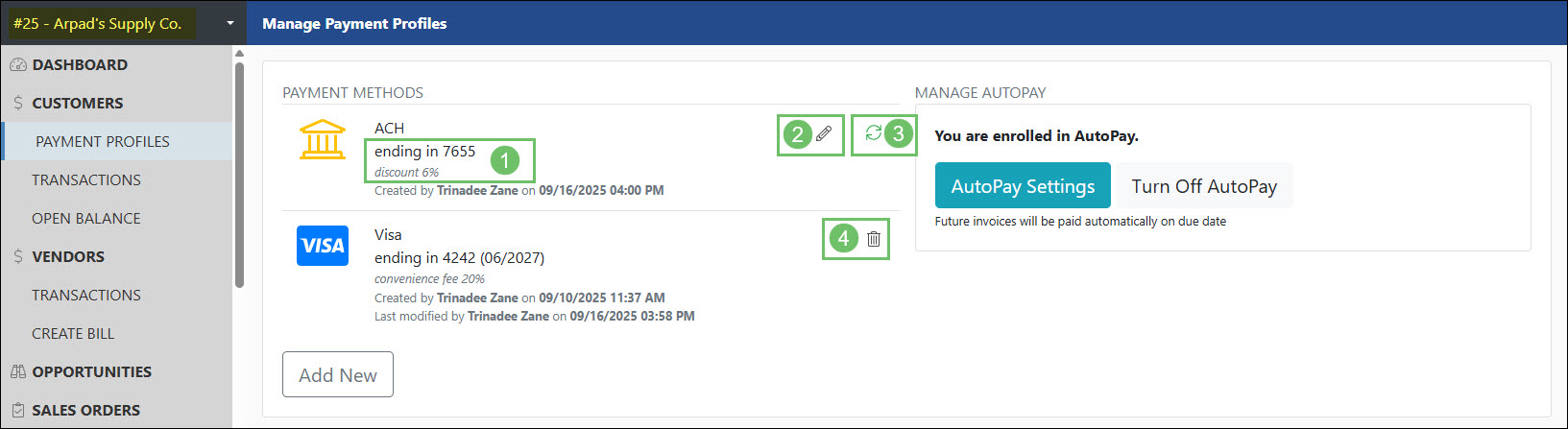The width and height of the screenshot is (1568, 429).
Task: Open the company selector dropdown arrow
Action: pos(230,23)
